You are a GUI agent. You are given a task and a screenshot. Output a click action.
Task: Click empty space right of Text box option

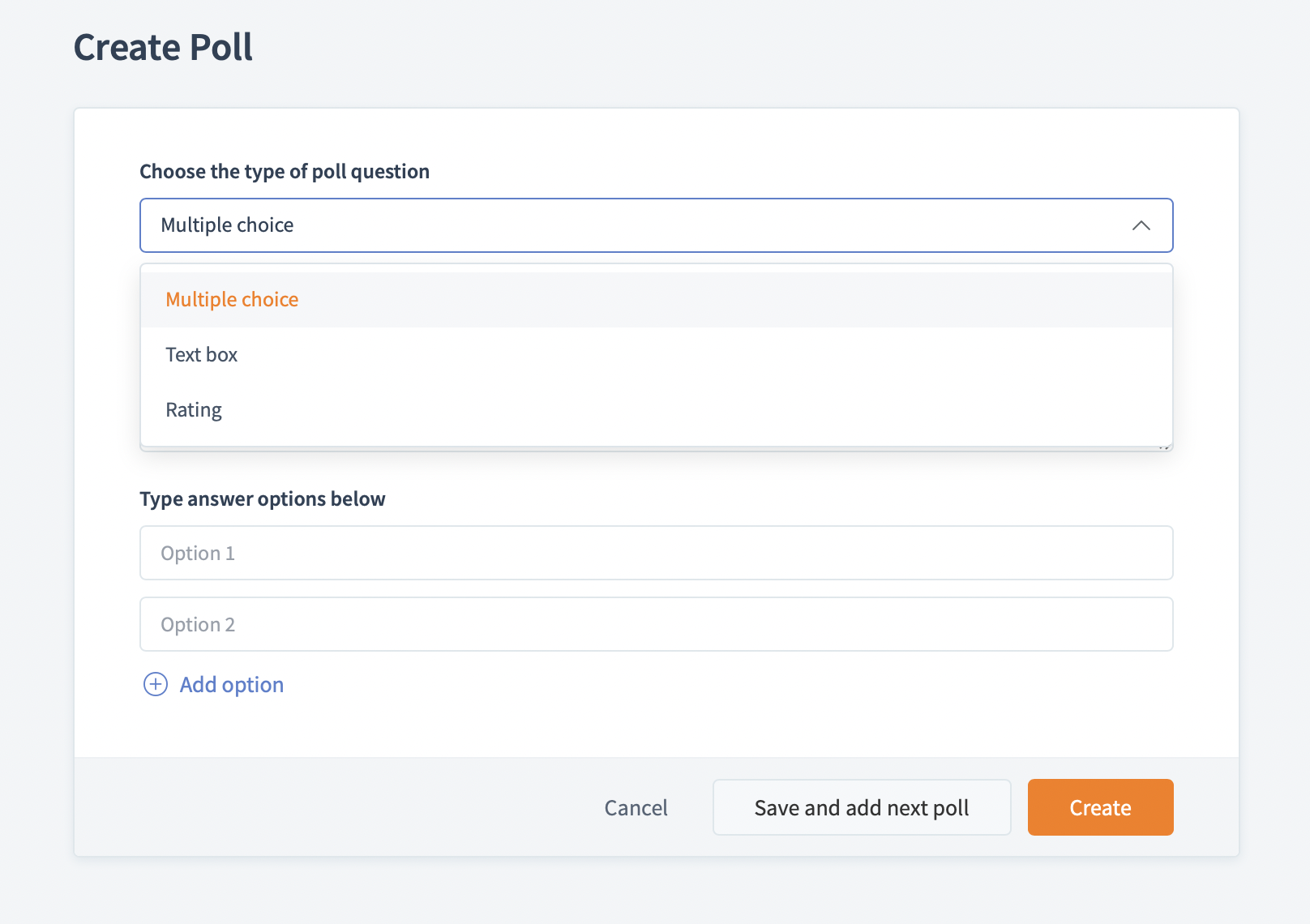[689, 355]
